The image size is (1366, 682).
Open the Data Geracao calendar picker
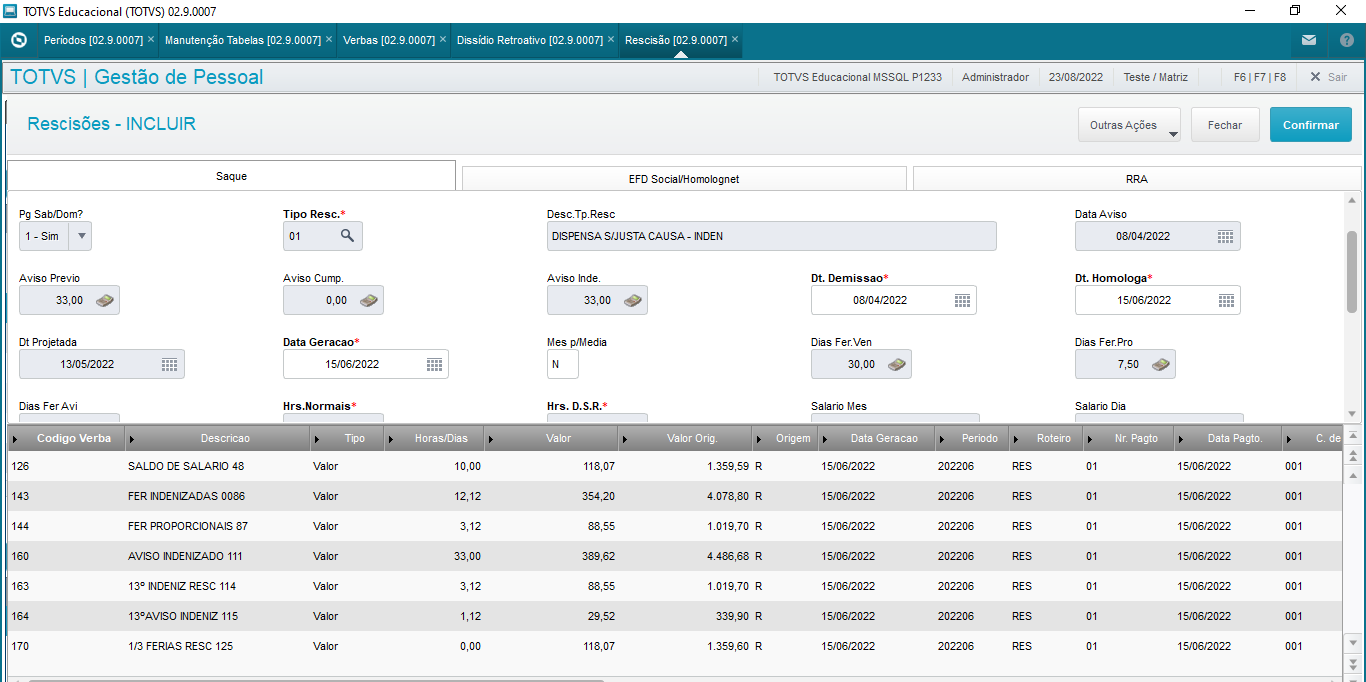click(433, 364)
